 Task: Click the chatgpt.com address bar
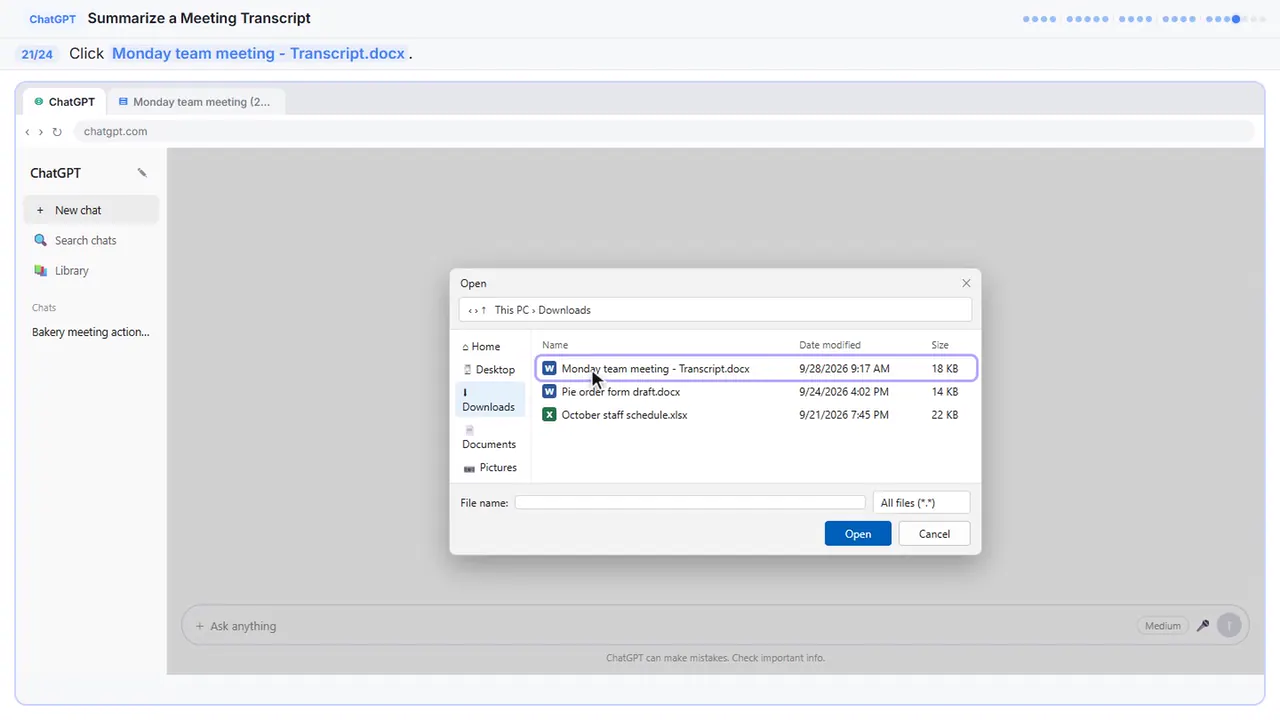click(x=664, y=132)
